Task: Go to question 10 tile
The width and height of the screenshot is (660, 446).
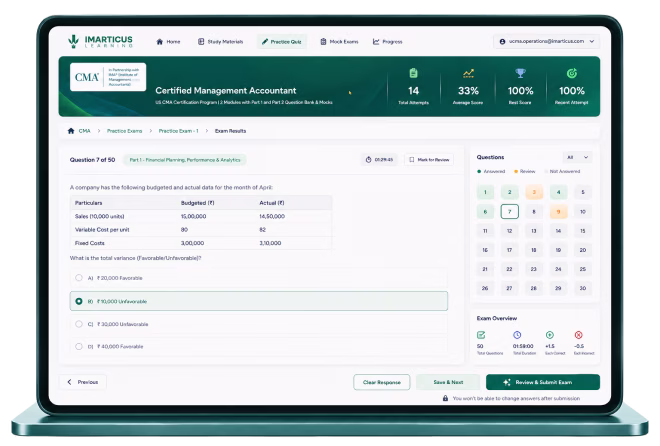Action: [x=583, y=212]
